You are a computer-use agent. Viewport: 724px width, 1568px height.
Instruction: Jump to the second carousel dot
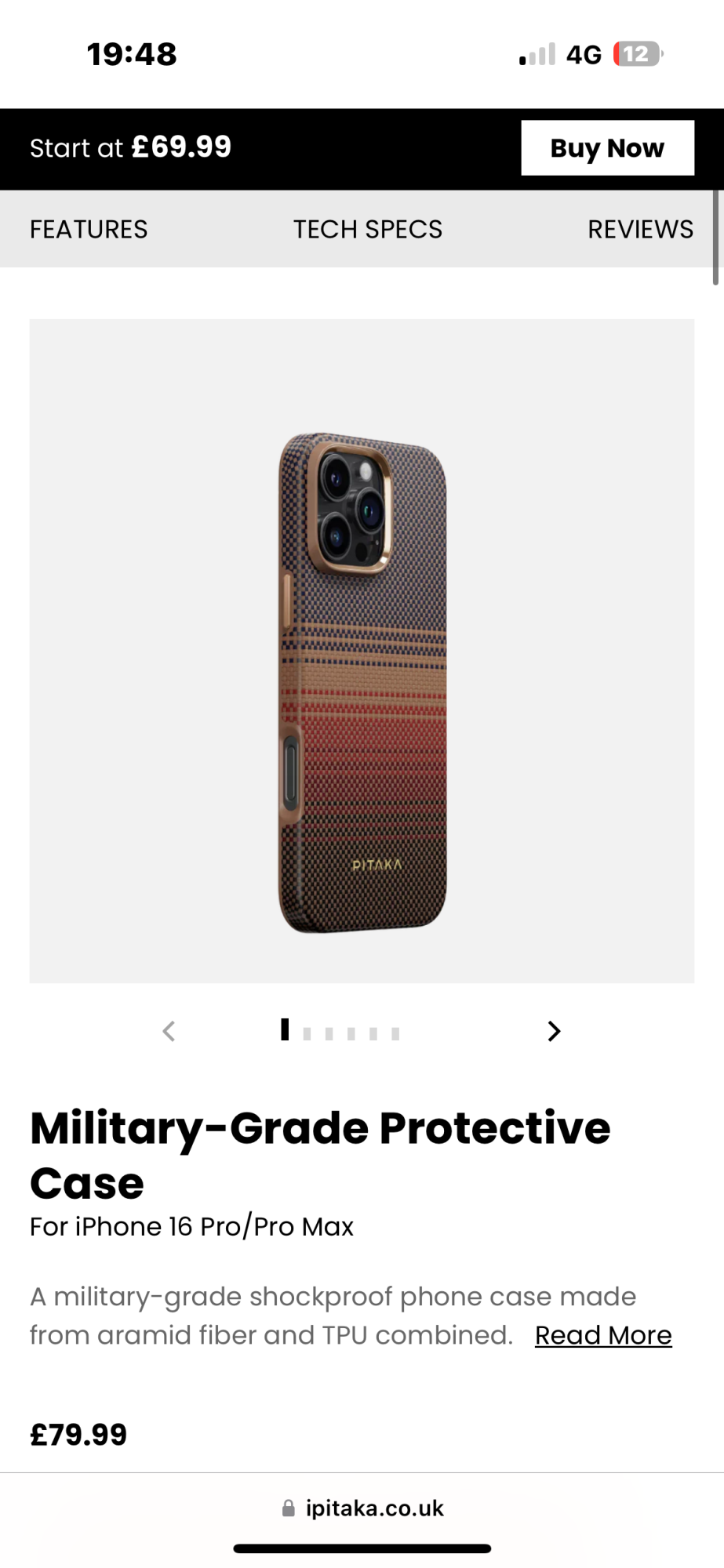click(307, 1034)
